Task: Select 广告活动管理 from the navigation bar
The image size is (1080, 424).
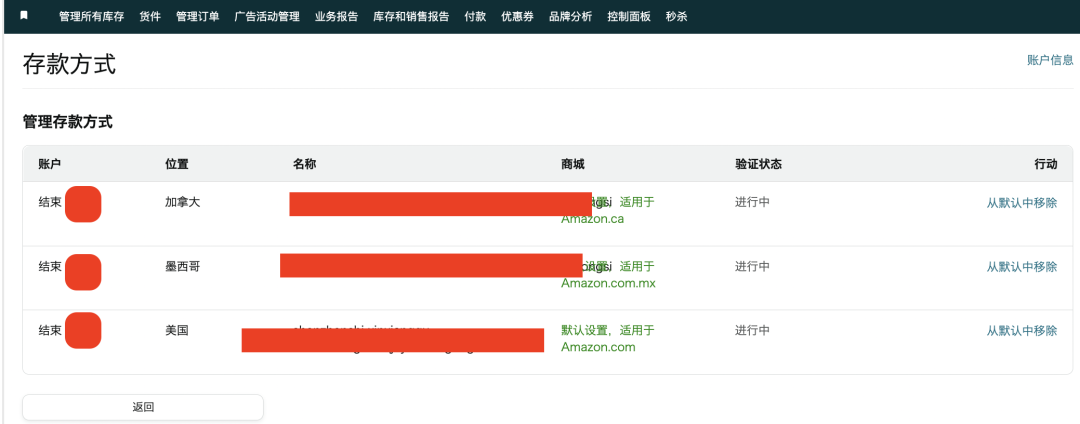Action: [x=267, y=17]
